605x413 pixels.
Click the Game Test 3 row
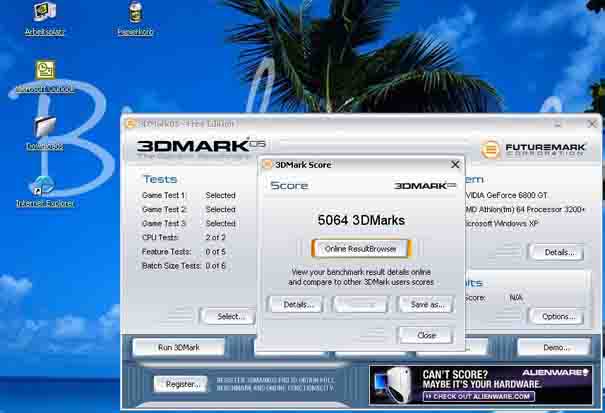[x=189, y=223]
